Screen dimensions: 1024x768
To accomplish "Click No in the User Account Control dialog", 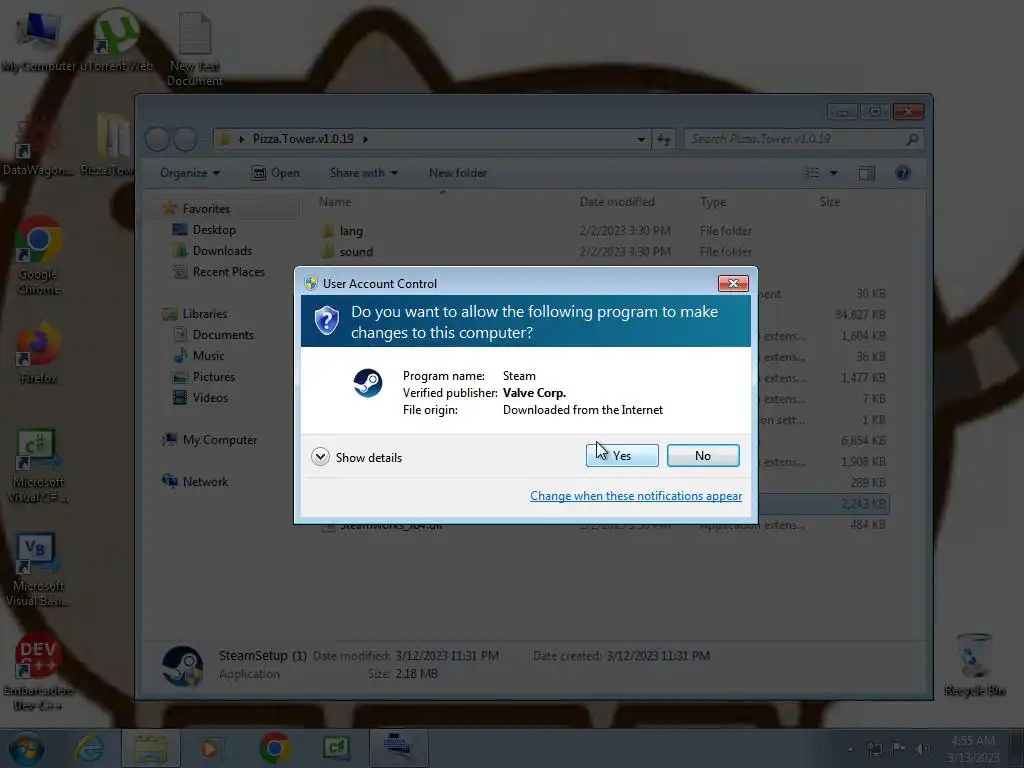I will click(x=703, y=455).
